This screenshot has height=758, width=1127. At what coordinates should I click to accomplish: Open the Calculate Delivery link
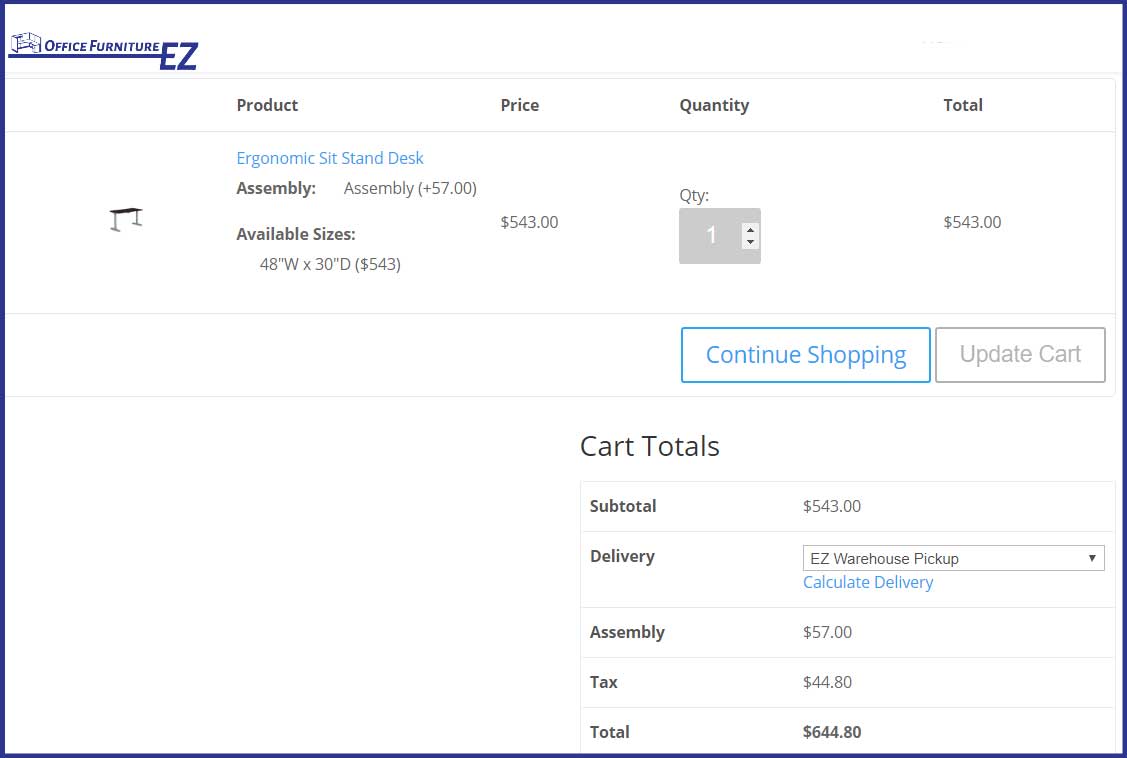[868, 583]
